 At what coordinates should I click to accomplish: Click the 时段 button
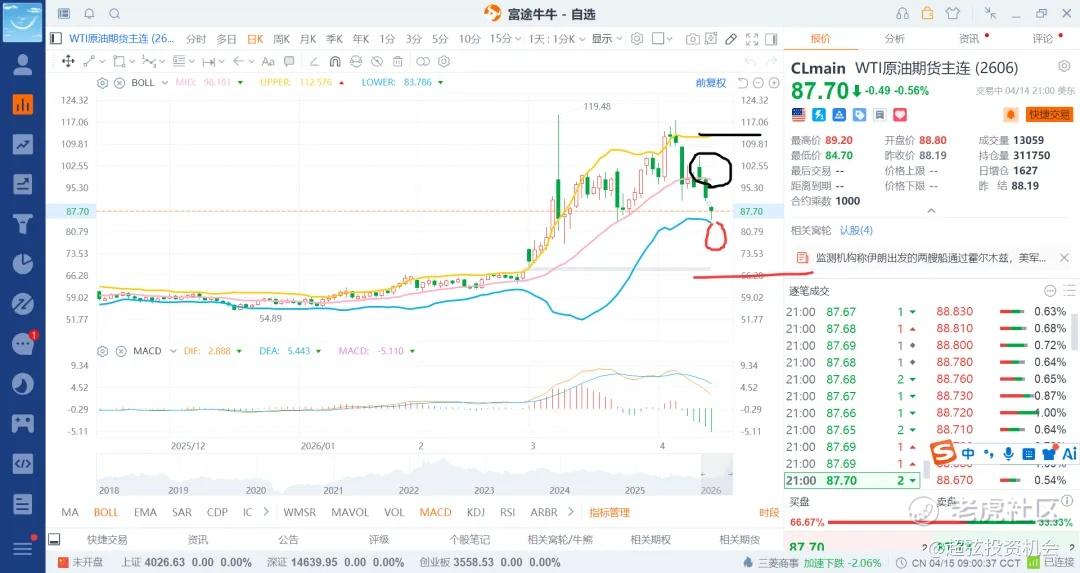[x=769, y=512]
